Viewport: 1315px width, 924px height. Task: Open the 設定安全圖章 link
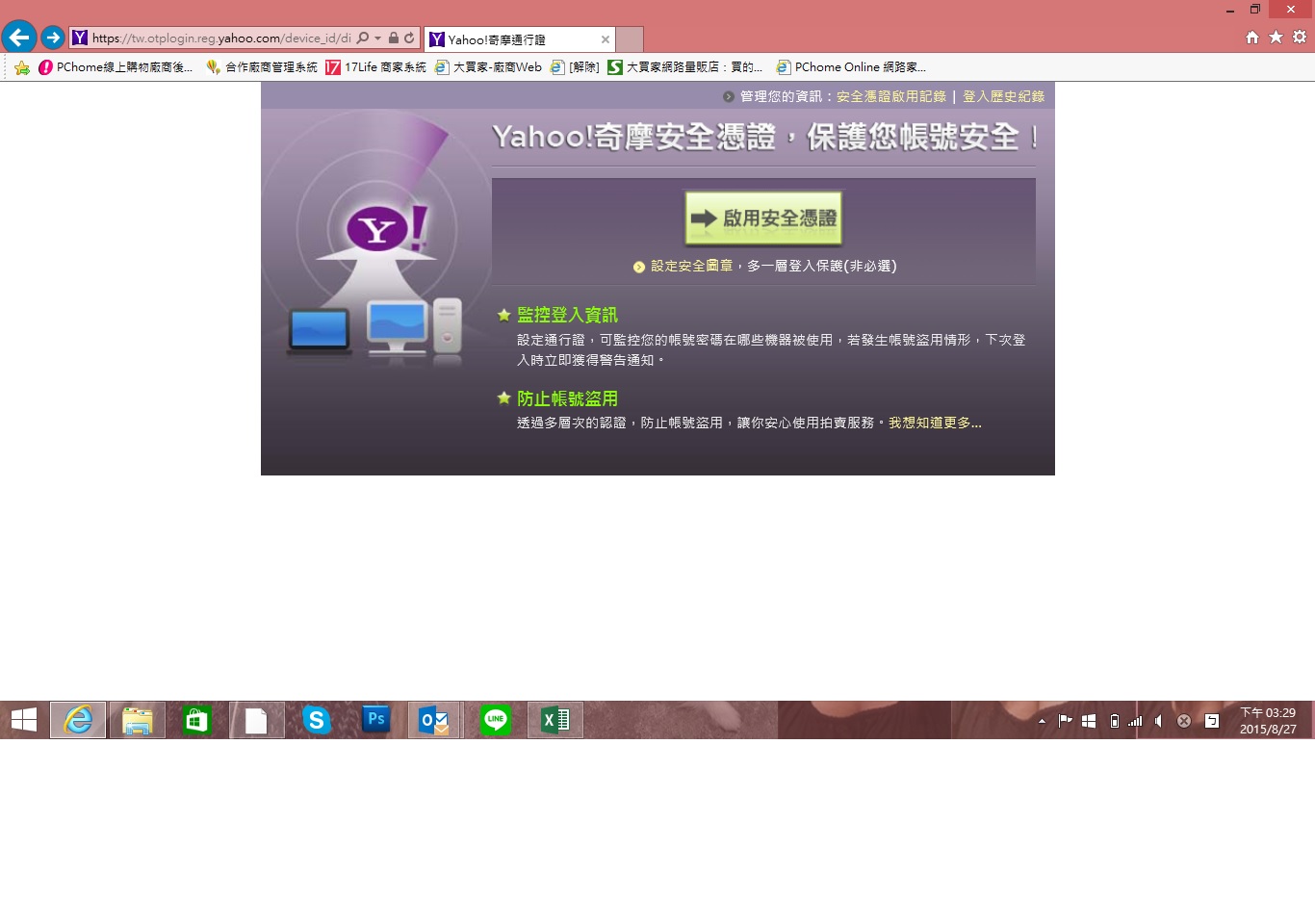tap(691, 267)
